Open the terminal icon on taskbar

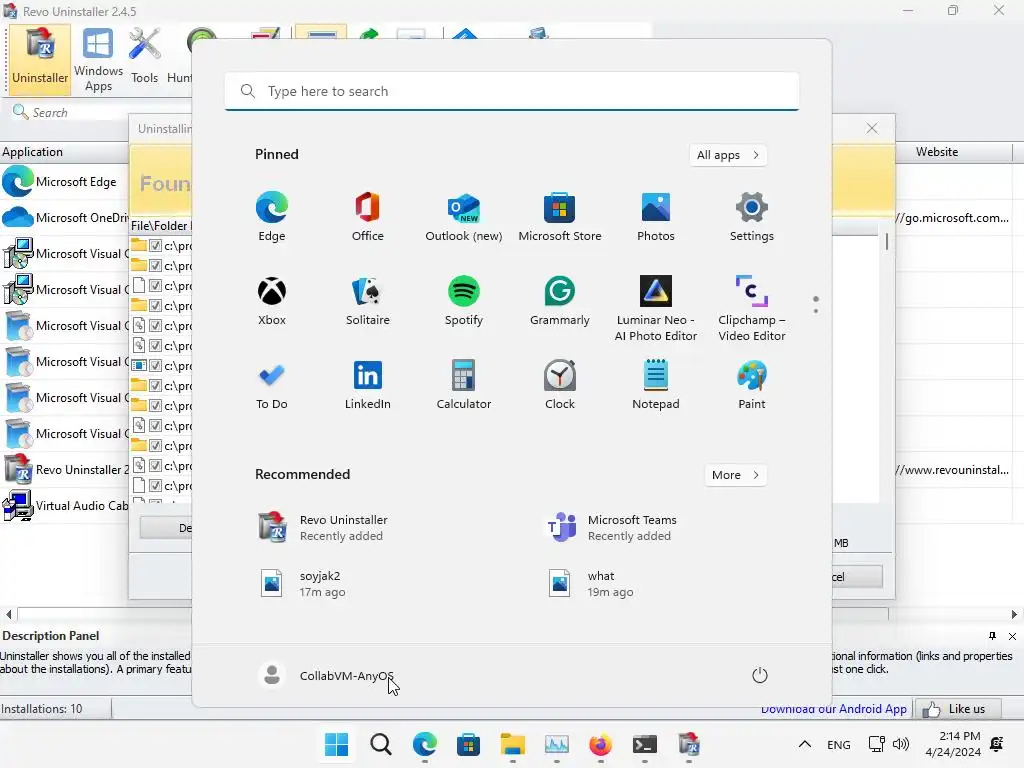click(645, 744)
